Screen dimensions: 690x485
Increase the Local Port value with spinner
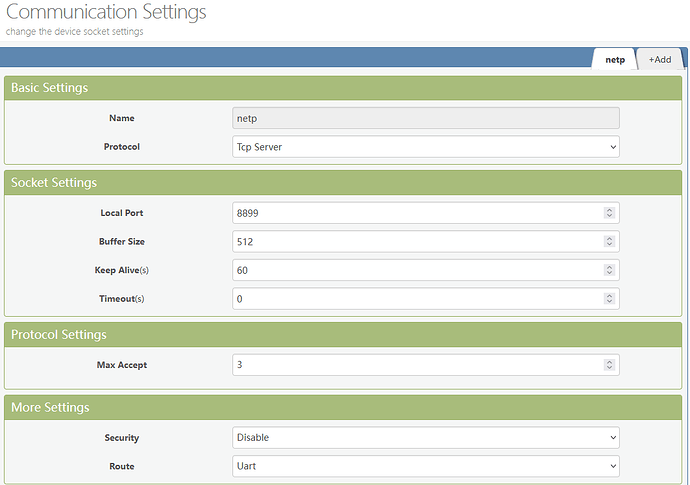(x=609, y=210)
